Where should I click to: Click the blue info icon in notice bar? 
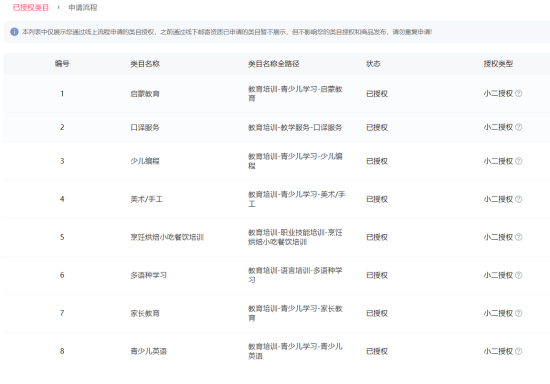pyautogui.click(x=14, y=32)
